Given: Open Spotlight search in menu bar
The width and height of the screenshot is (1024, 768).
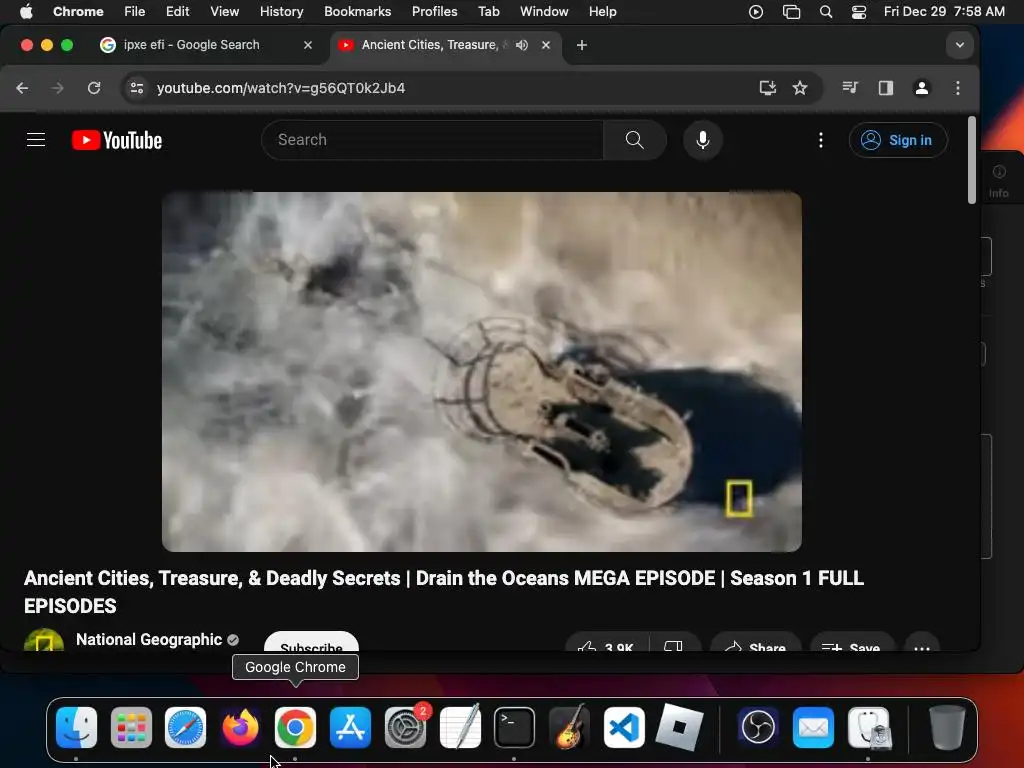Looking at the screenshot, I should [x=825, y=11].
